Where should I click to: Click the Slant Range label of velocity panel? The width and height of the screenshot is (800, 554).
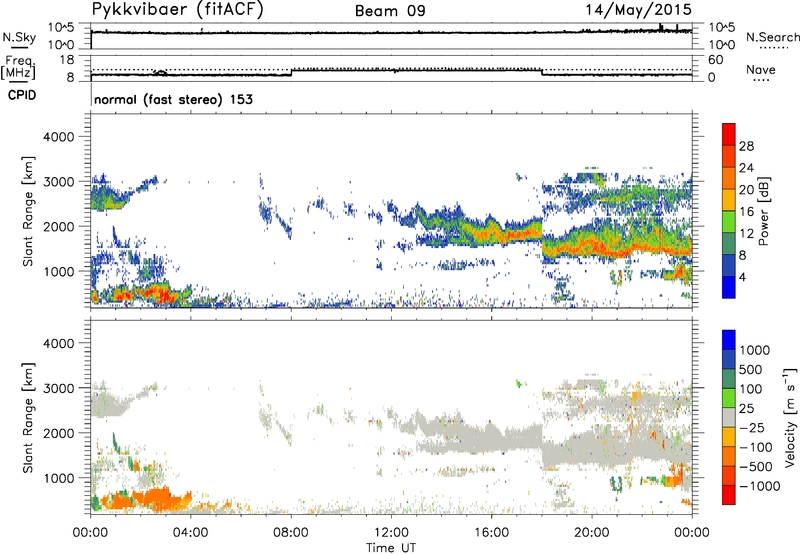pyautogui.click(x=28, y=418)
